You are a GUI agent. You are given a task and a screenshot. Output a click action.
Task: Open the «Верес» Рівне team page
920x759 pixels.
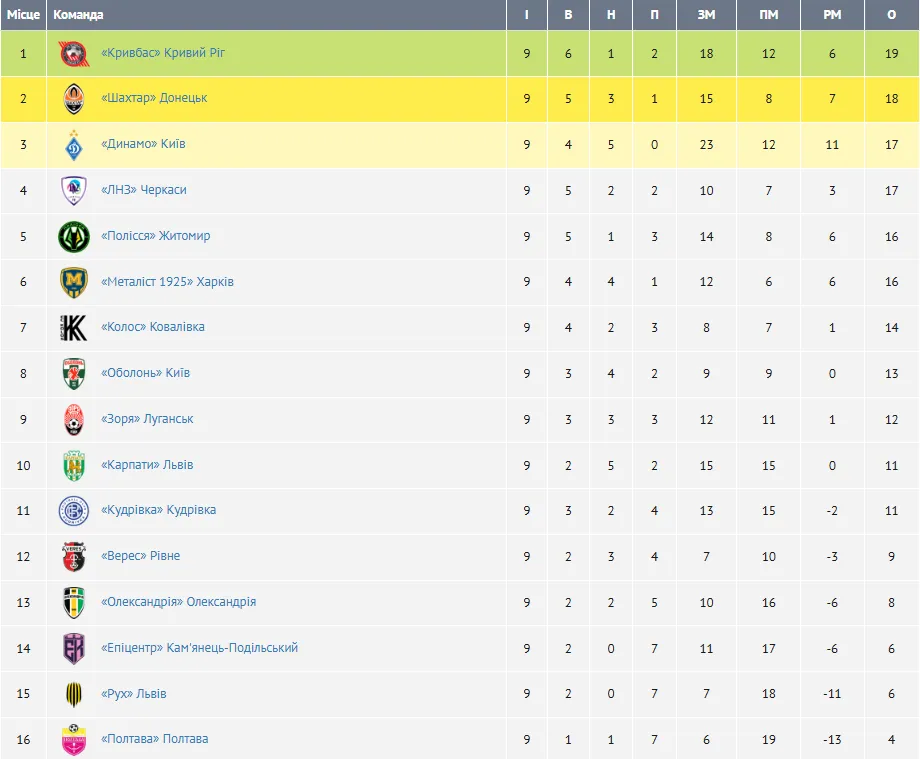click(x=141, y=556)
